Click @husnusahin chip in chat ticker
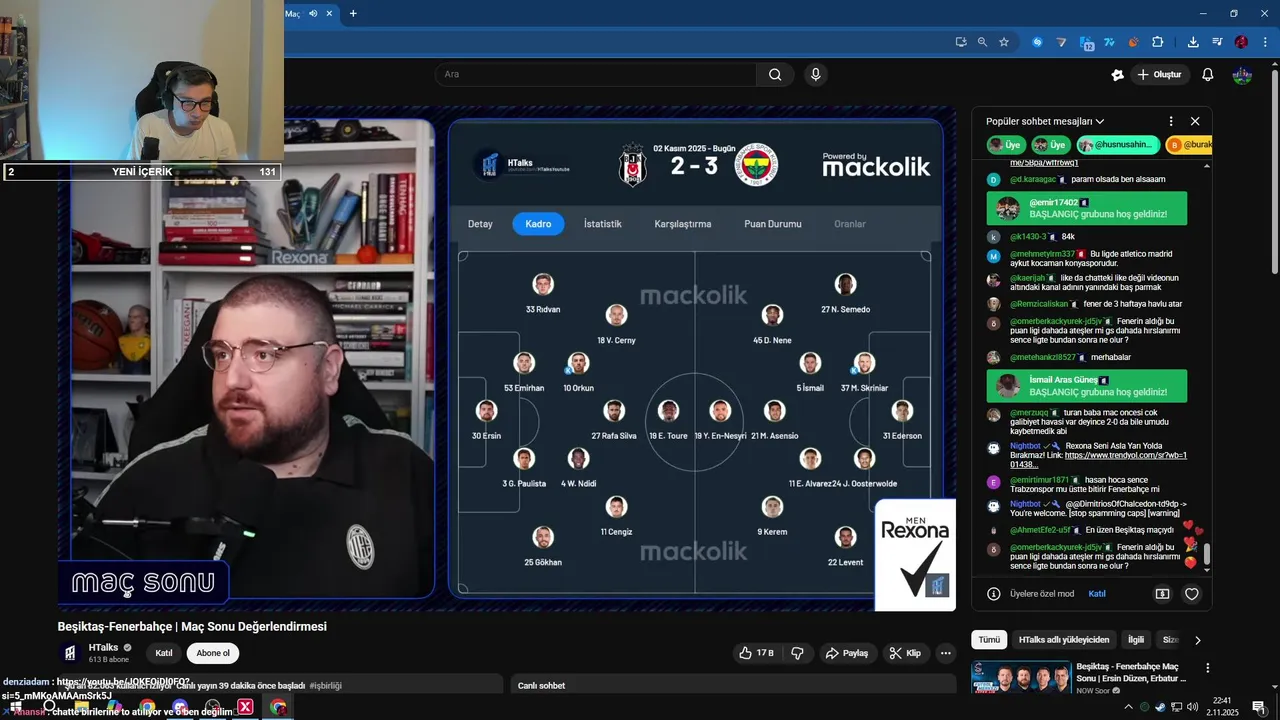Screen dimensions: 1280x720 pos(1119,145)
